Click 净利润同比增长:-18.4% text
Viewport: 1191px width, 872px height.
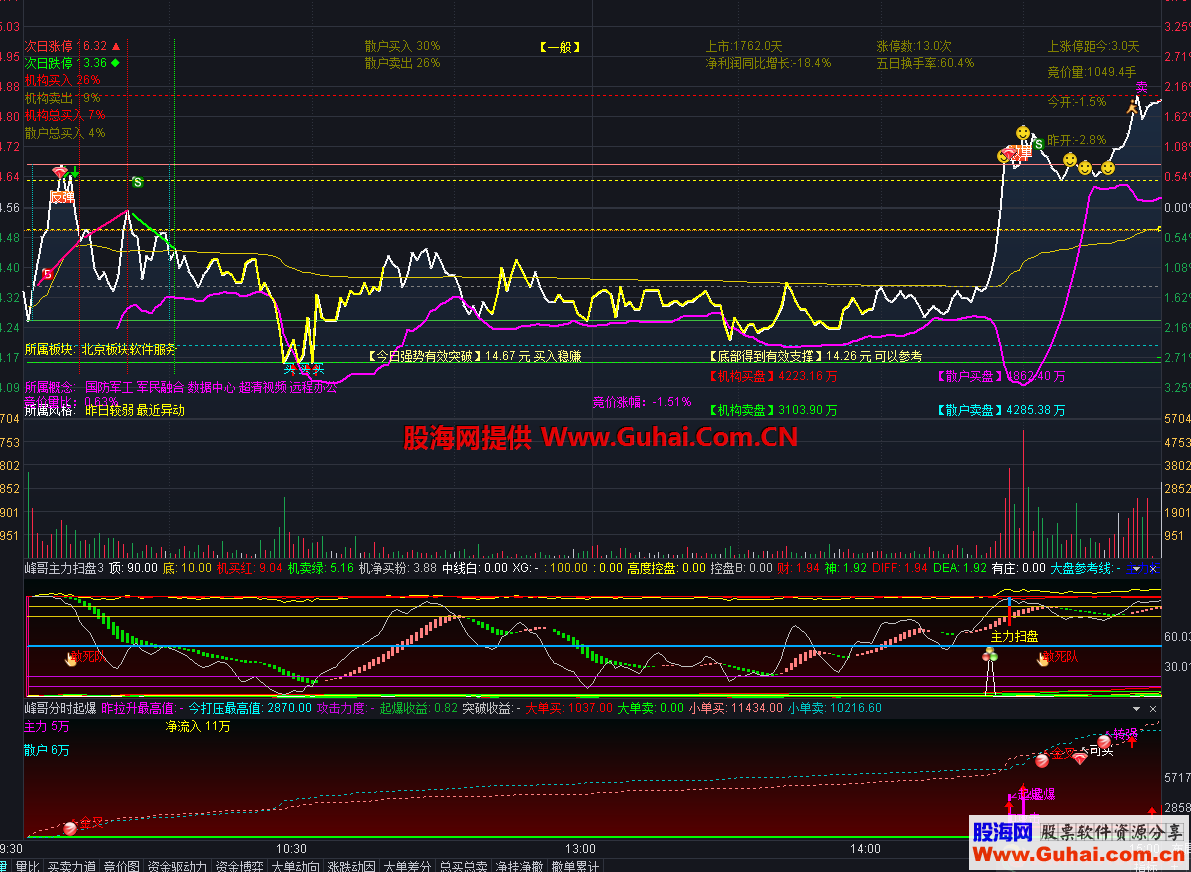pos(768,63)
